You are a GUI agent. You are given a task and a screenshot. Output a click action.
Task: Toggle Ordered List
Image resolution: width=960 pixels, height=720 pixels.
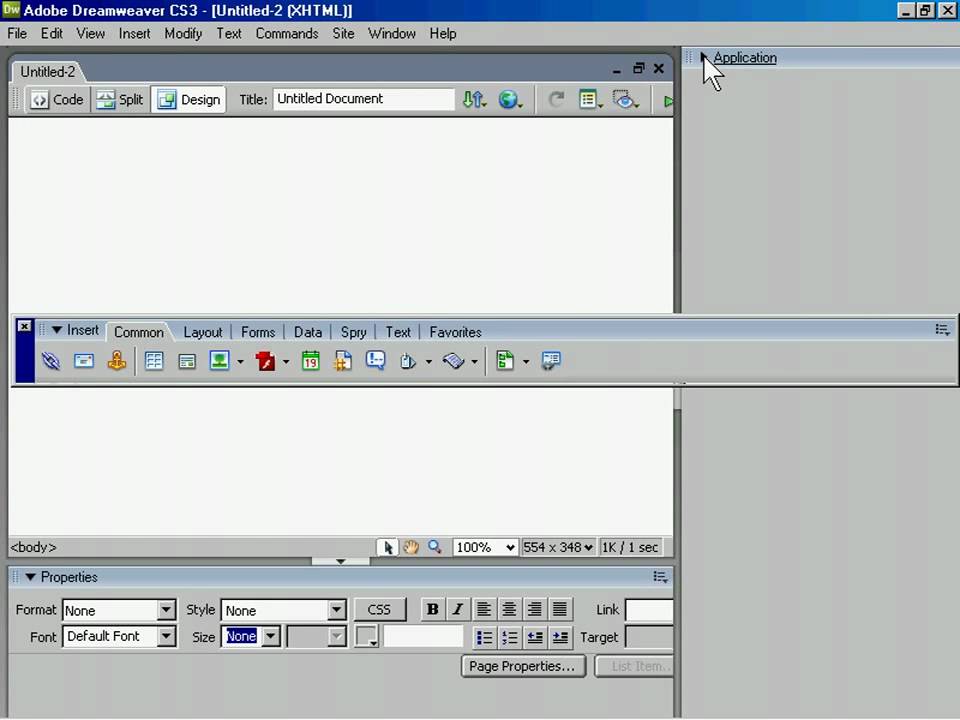509,638
